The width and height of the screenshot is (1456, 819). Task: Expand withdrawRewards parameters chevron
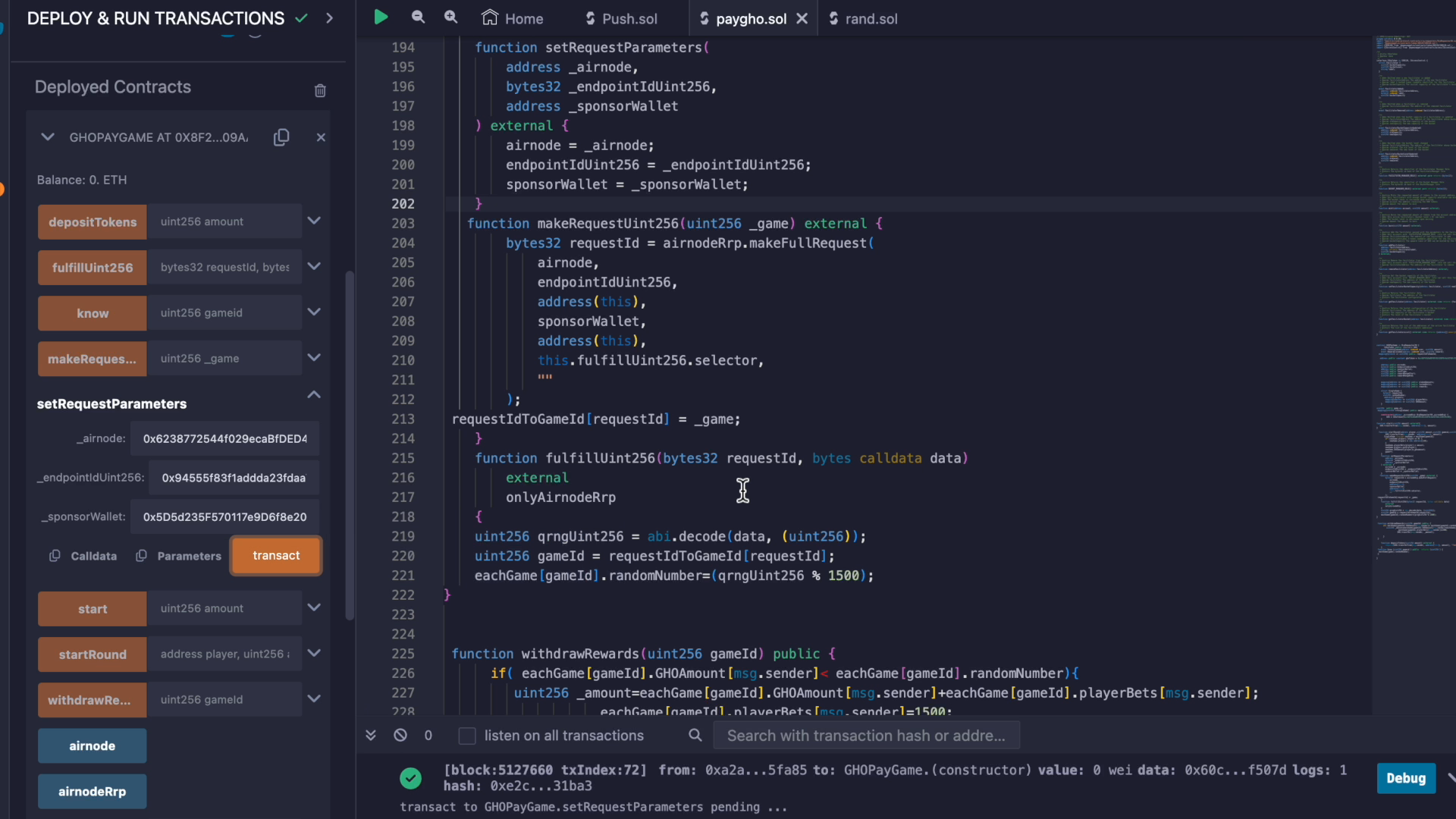point(314,698)
